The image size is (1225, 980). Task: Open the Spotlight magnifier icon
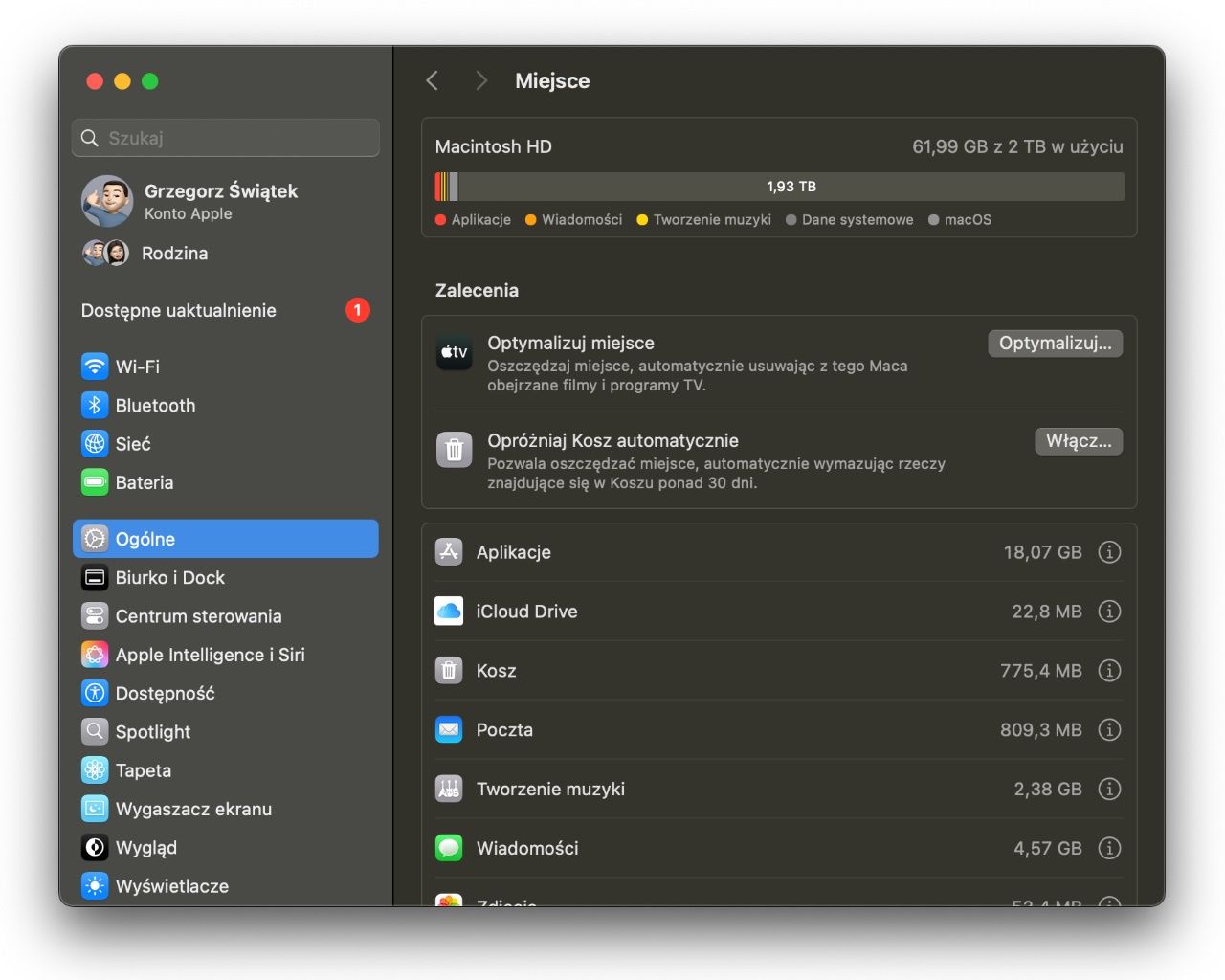point(95,731)
